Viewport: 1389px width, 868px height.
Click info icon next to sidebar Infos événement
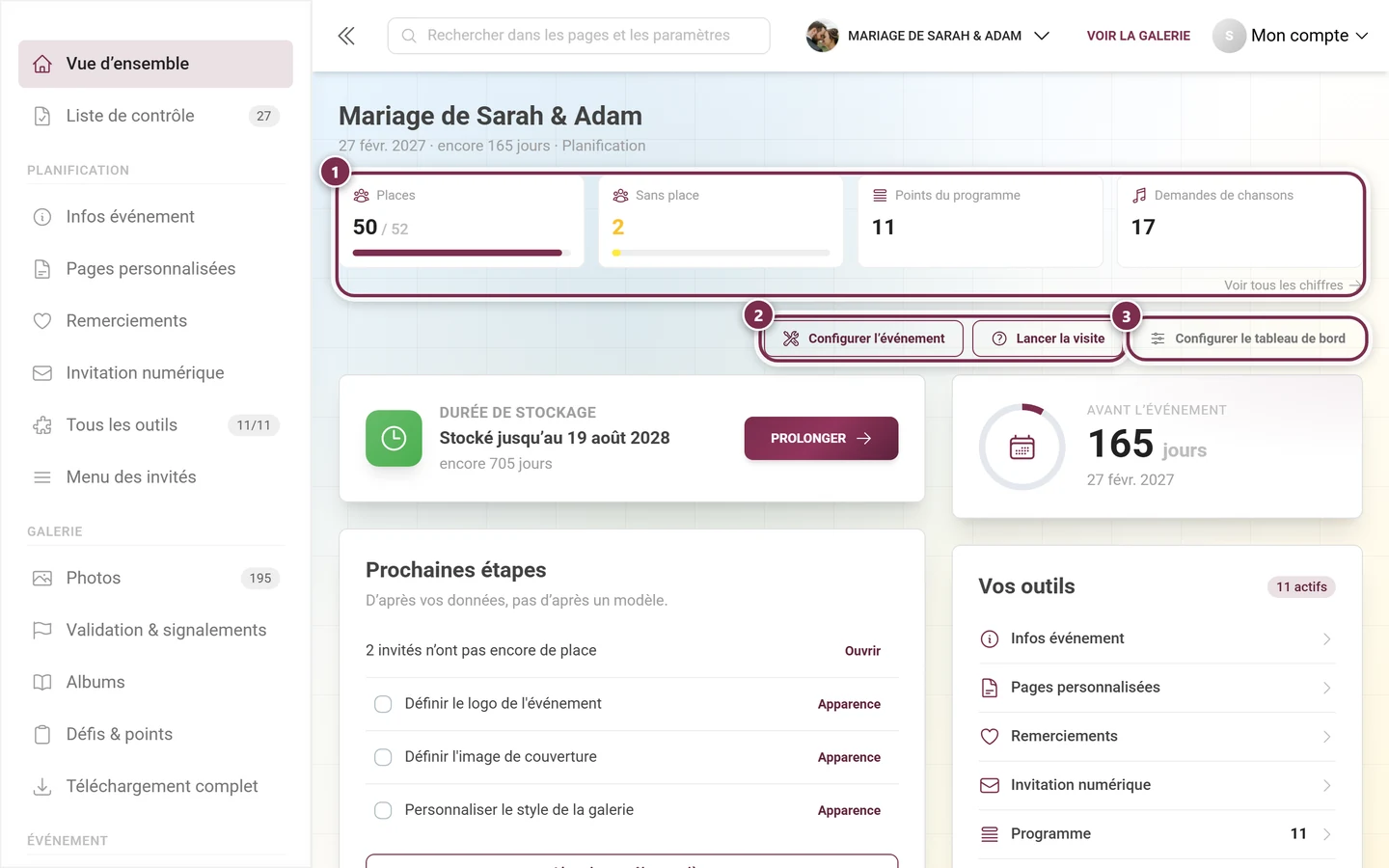[x=42, y=217]
